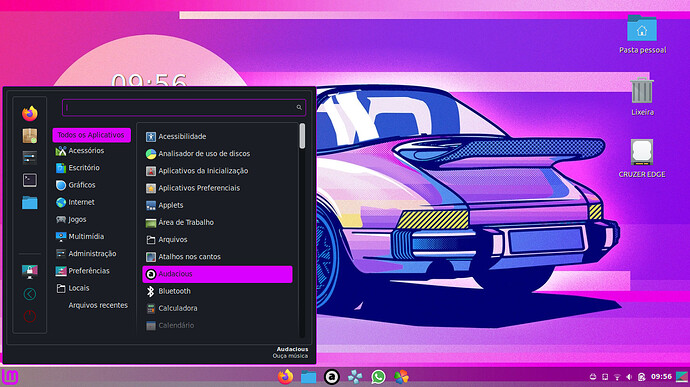
Task: Open Área de Trabalho settings
Action: tap(217, 222)
